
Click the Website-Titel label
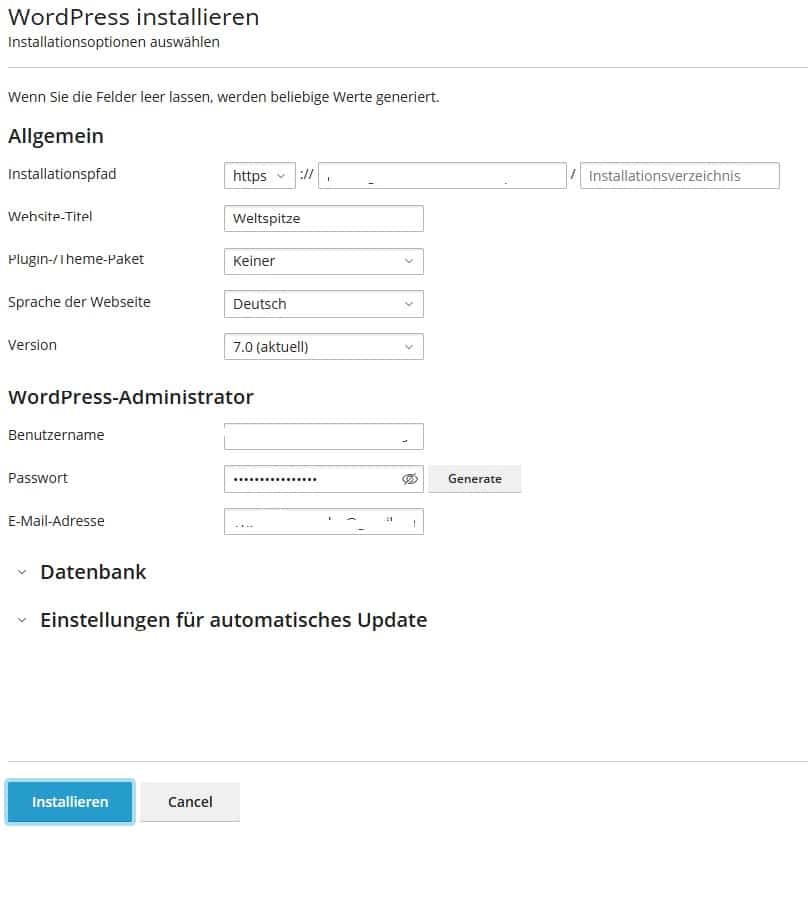click(x=50, y=217)
